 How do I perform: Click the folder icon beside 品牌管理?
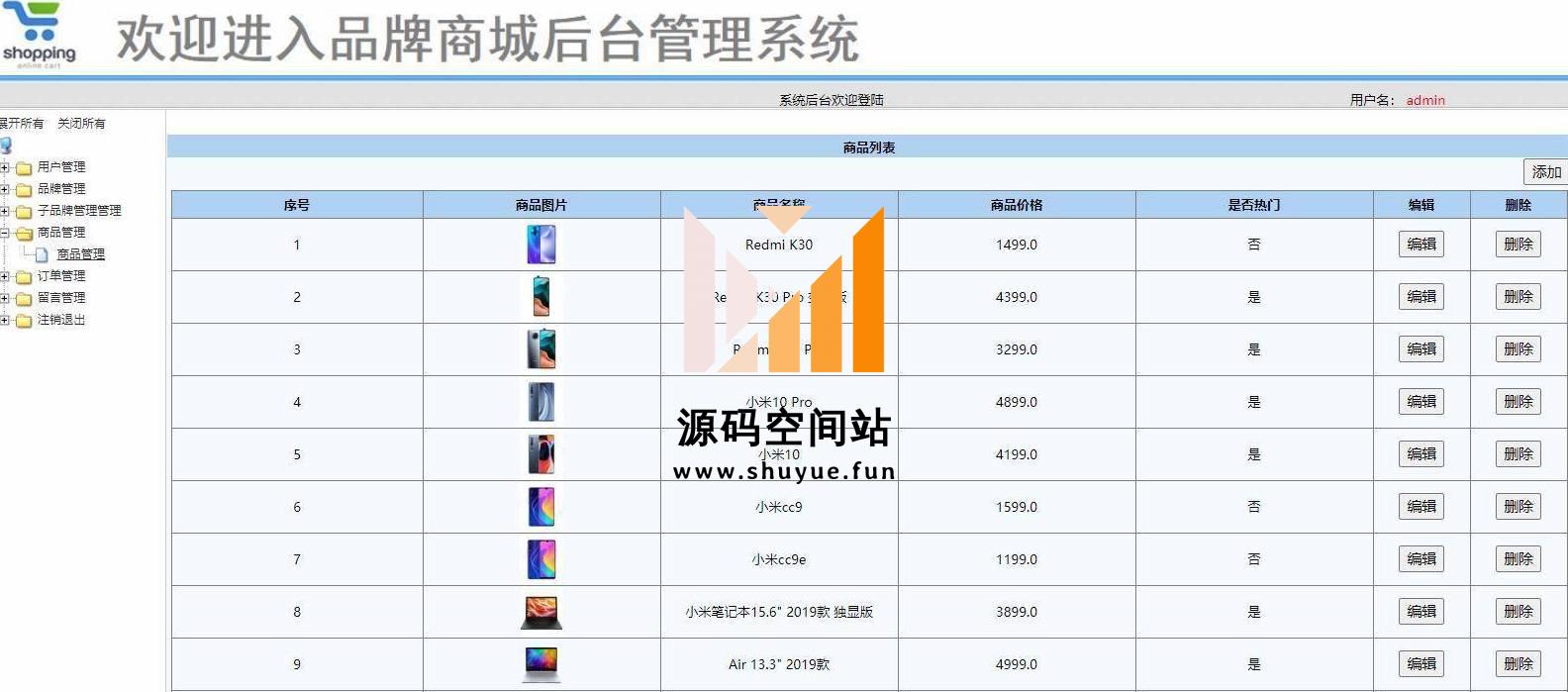(24, 189)
